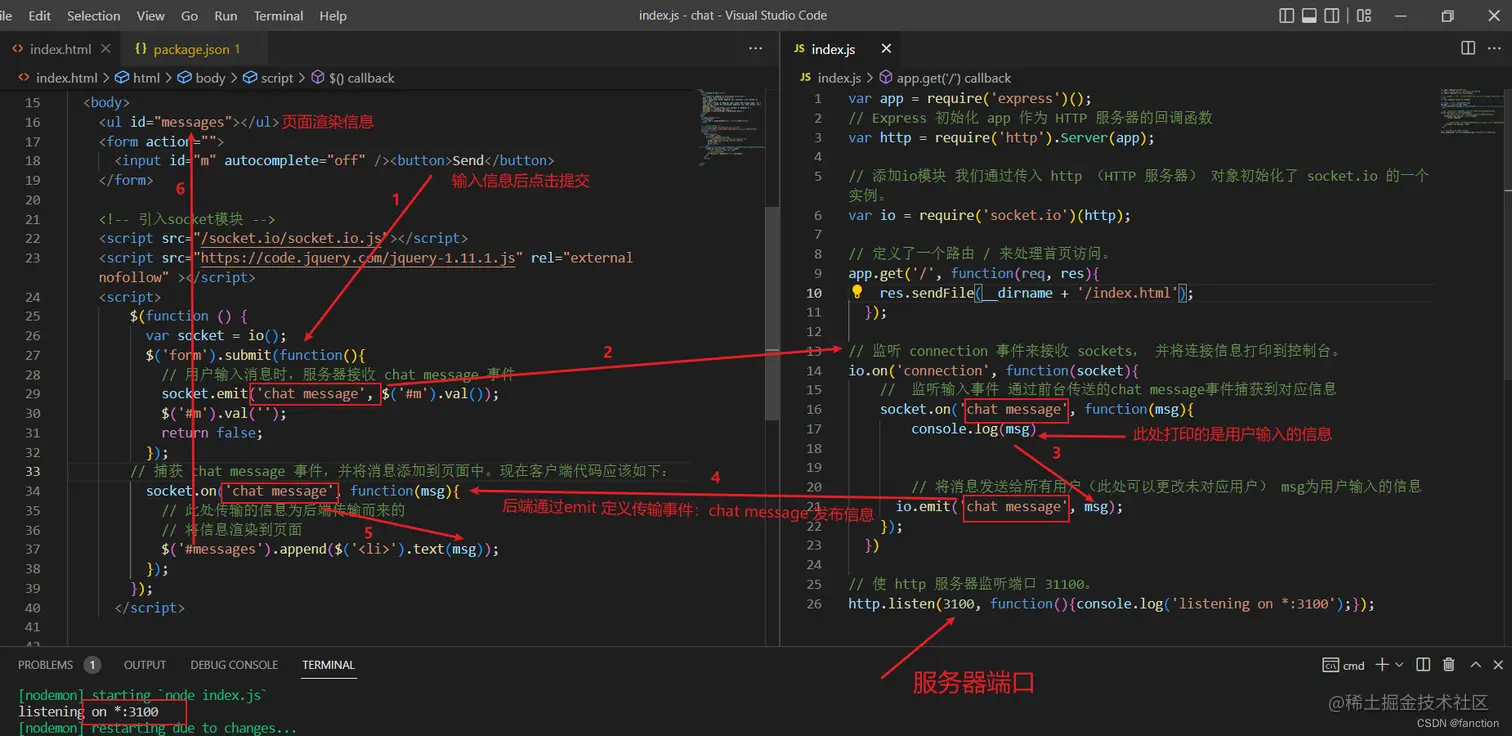Viewport: 1512px width, 736px height.
Task: Open the Help menu
Action: click(333, 16)
